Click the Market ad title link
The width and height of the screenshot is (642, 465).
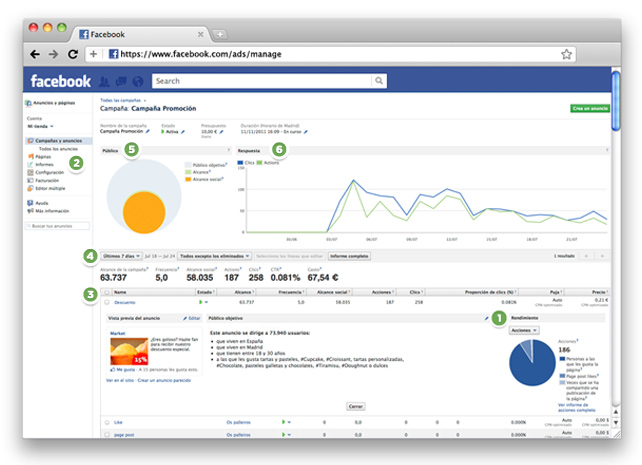coord(118,333)
